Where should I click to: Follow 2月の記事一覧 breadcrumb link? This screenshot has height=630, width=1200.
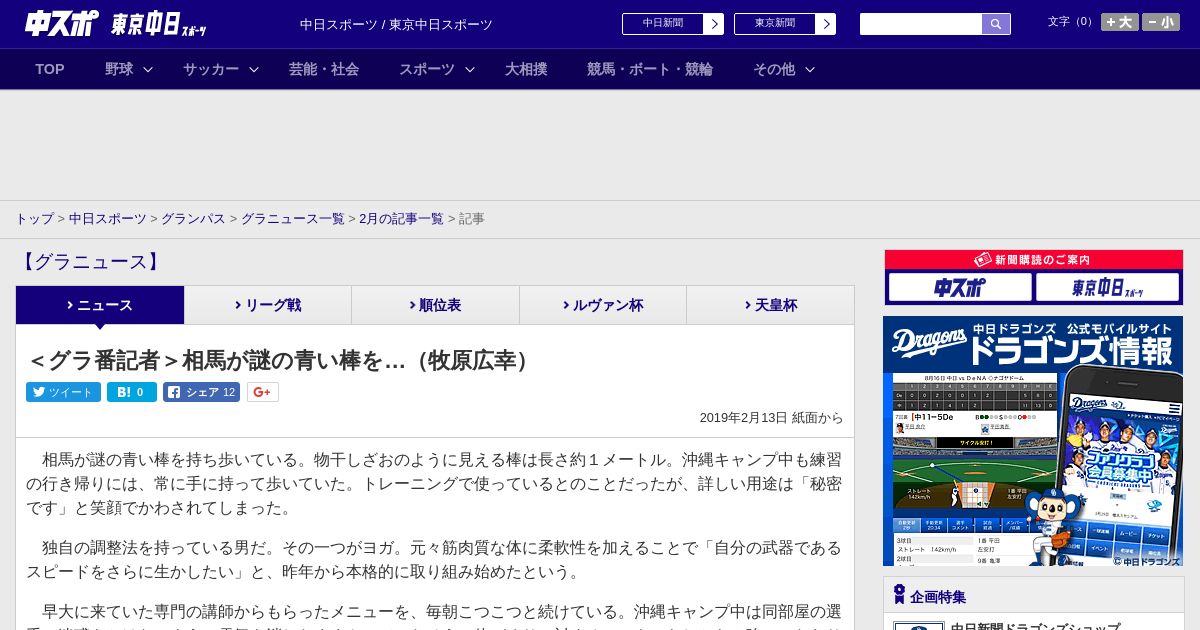[401, 218]
